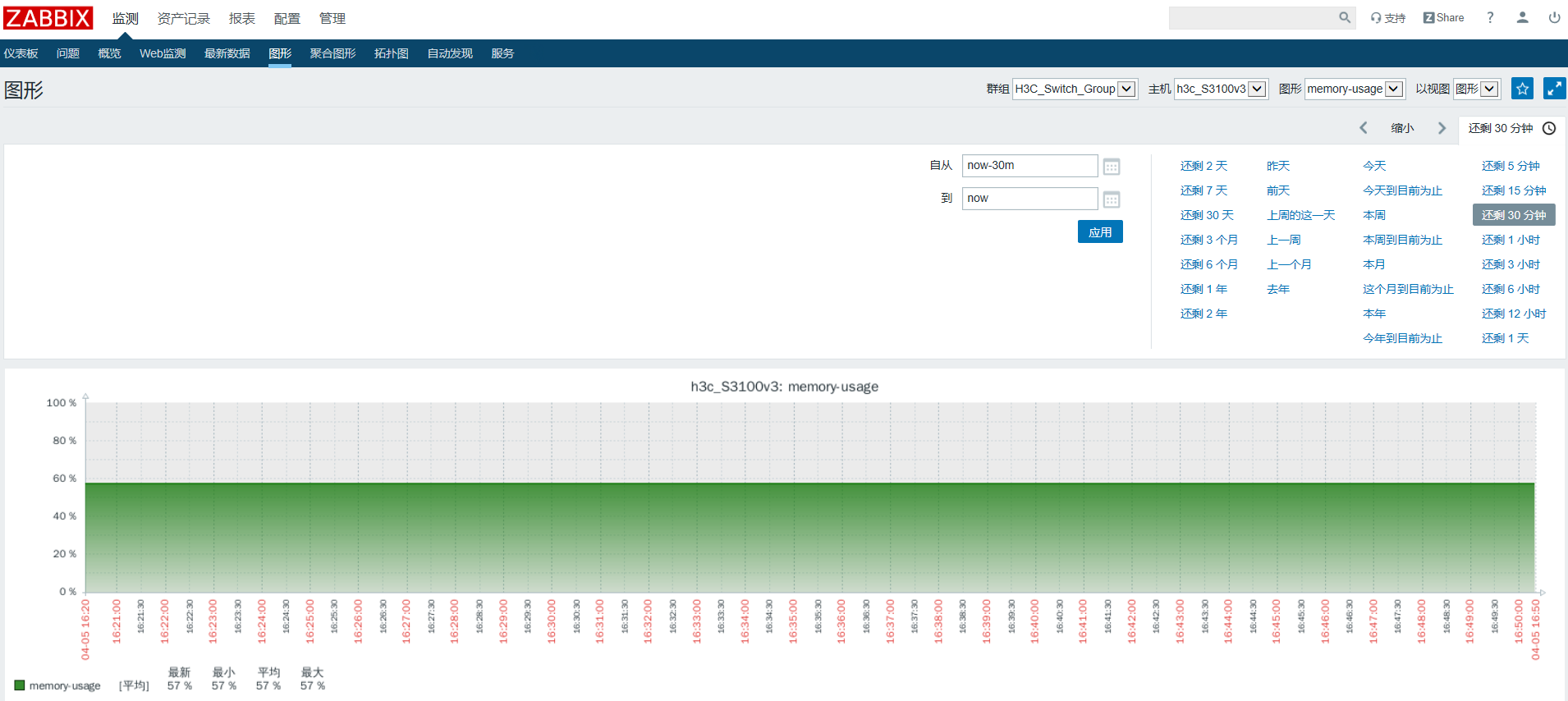
Task: Open the view-as 图形 dropdown
Action: (x=1477, y=89)
